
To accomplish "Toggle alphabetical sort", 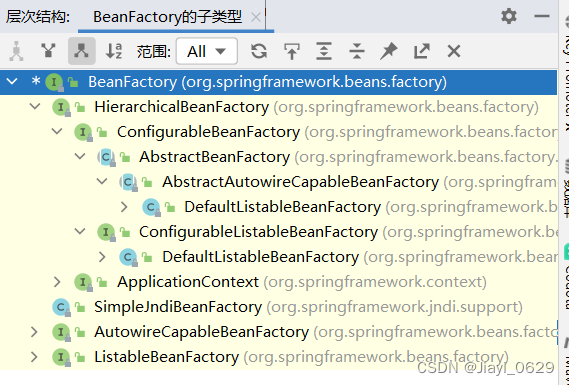I will (x=114, y=51).
